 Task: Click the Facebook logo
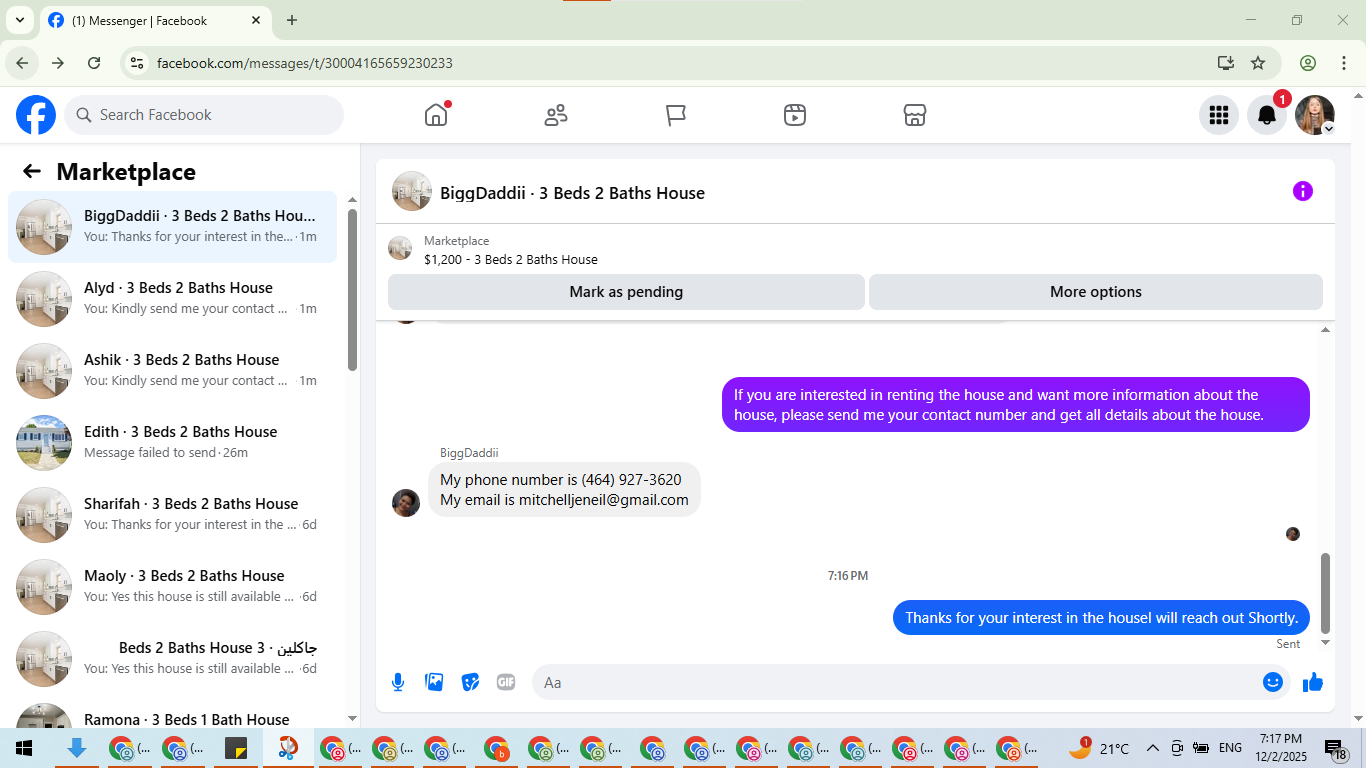click(36, 115)
